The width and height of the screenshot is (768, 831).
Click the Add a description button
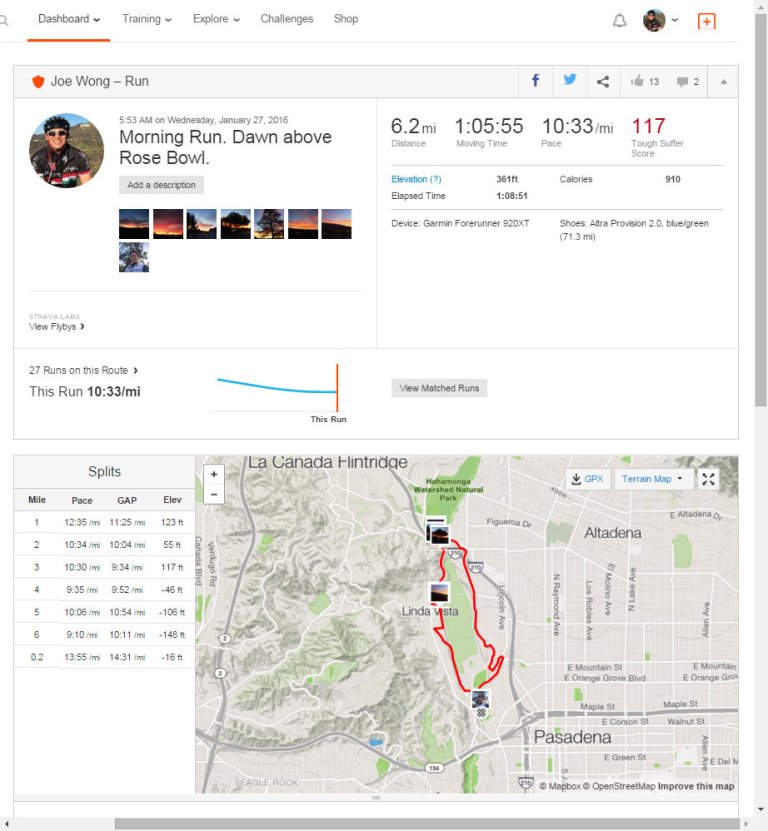coord(161,185)
